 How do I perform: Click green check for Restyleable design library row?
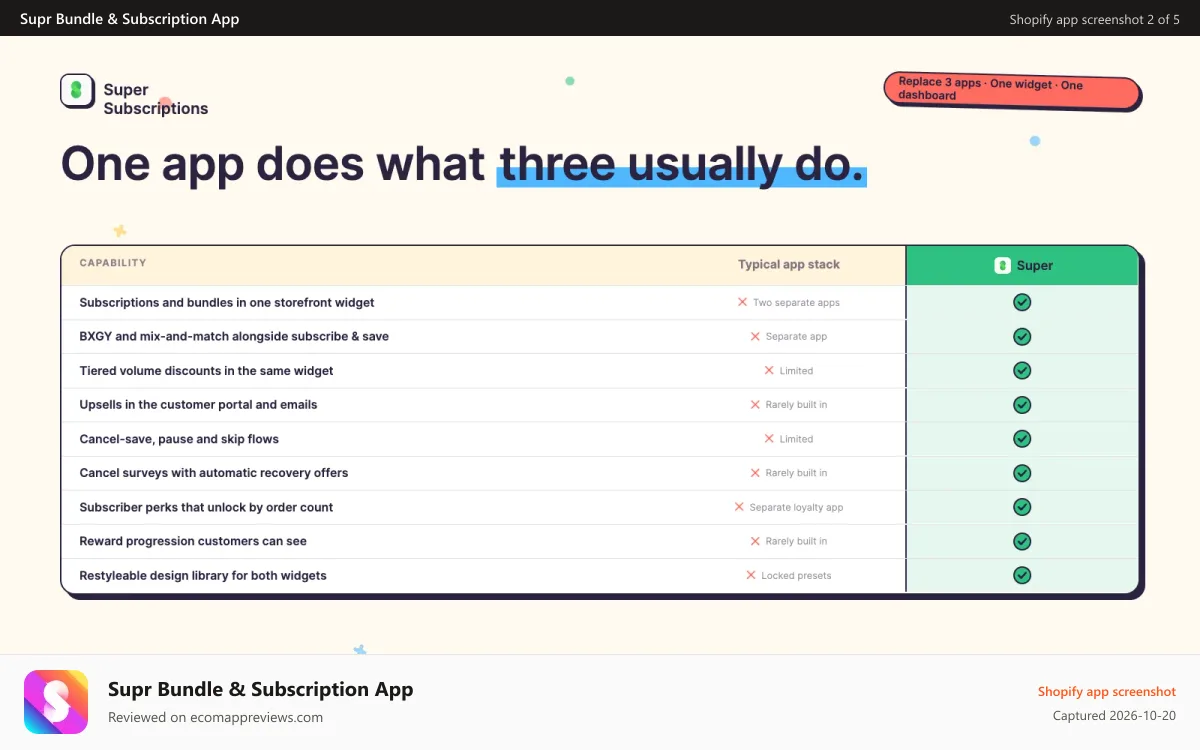(x=1022, y=575)
